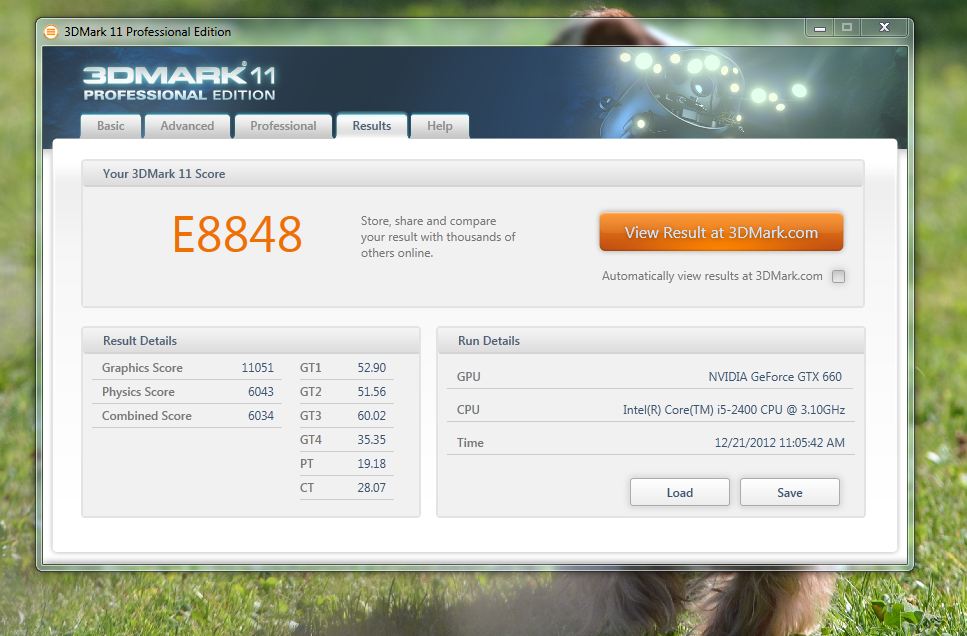Click the Graphics Score value 11051

point(258,368)
